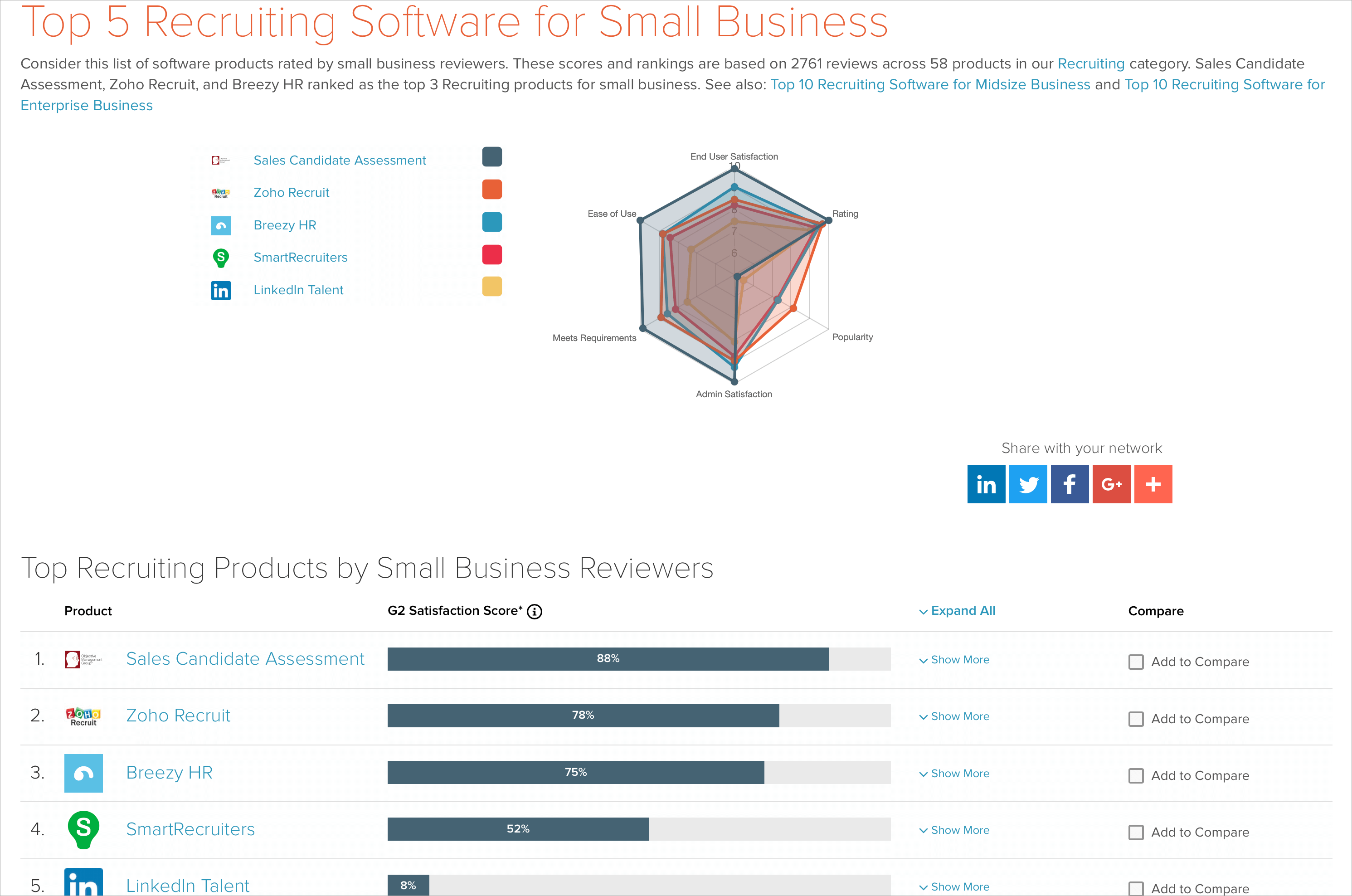Click the 88% satisfaction score bar
1352x896 pixels.
click(x=608, y=658)
